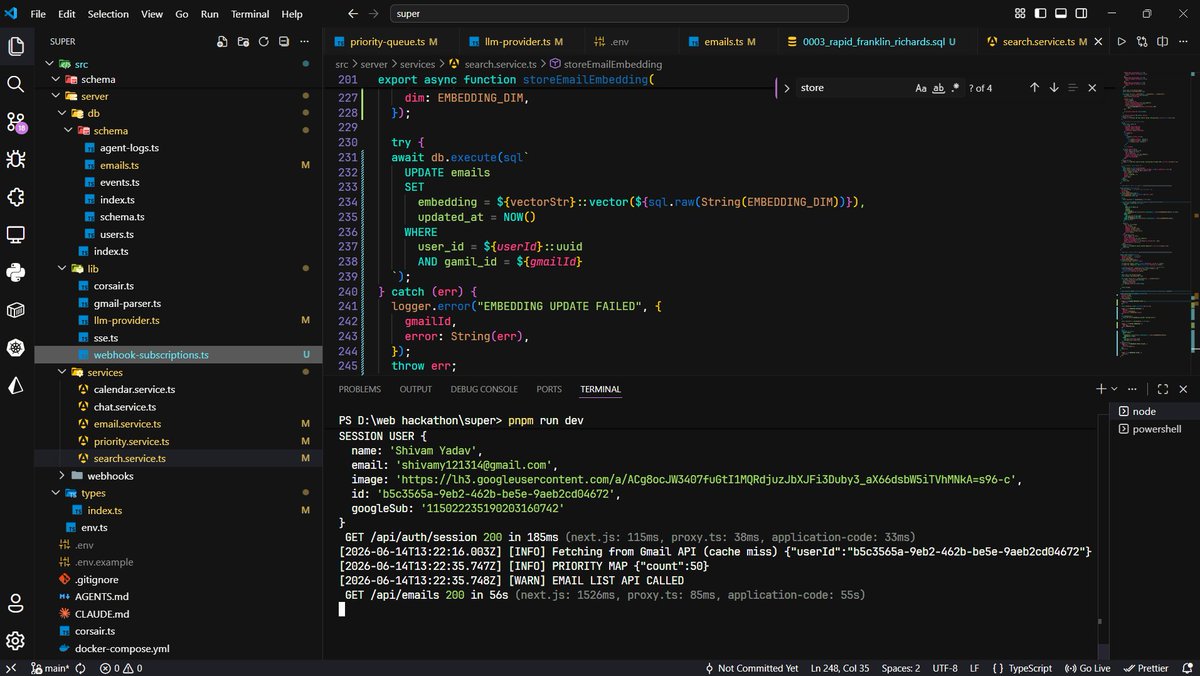Screen dimensions: 1200x676
Task: Expand the Replace field in find widget
Action: click(787, 88)
